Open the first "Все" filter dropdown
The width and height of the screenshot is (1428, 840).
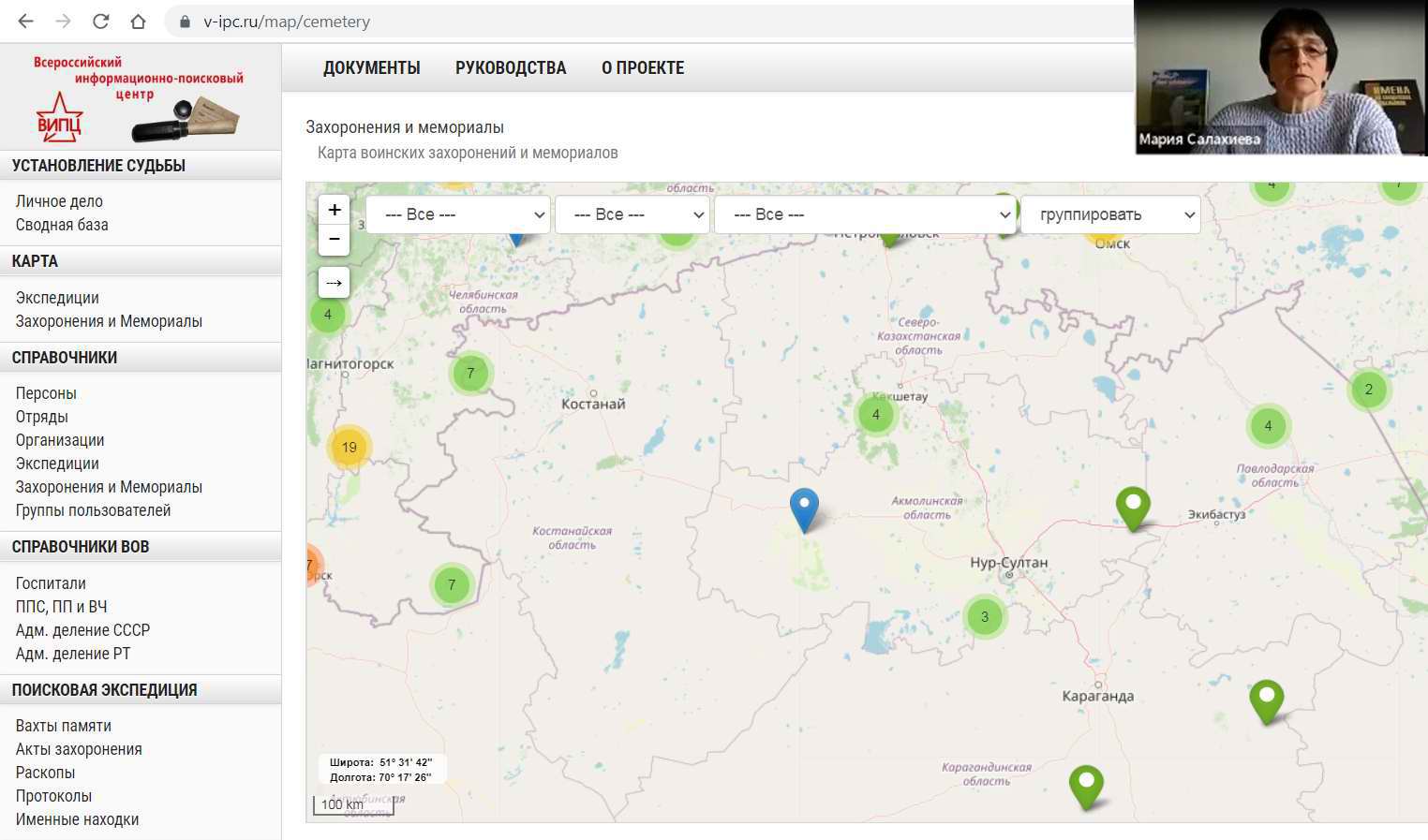click(x=457, y=214)
